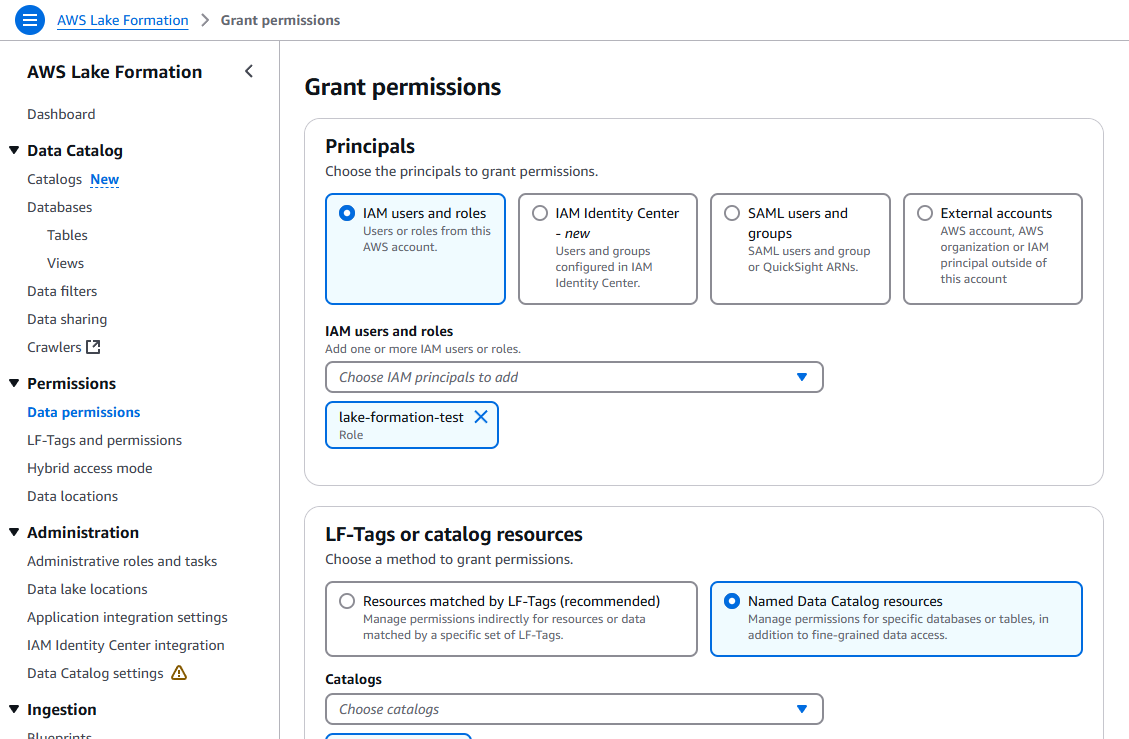Collapse the Administration section triangle
Image resolution: width=1129 pixels, height=739 pixels.
[x=14, y=532]
